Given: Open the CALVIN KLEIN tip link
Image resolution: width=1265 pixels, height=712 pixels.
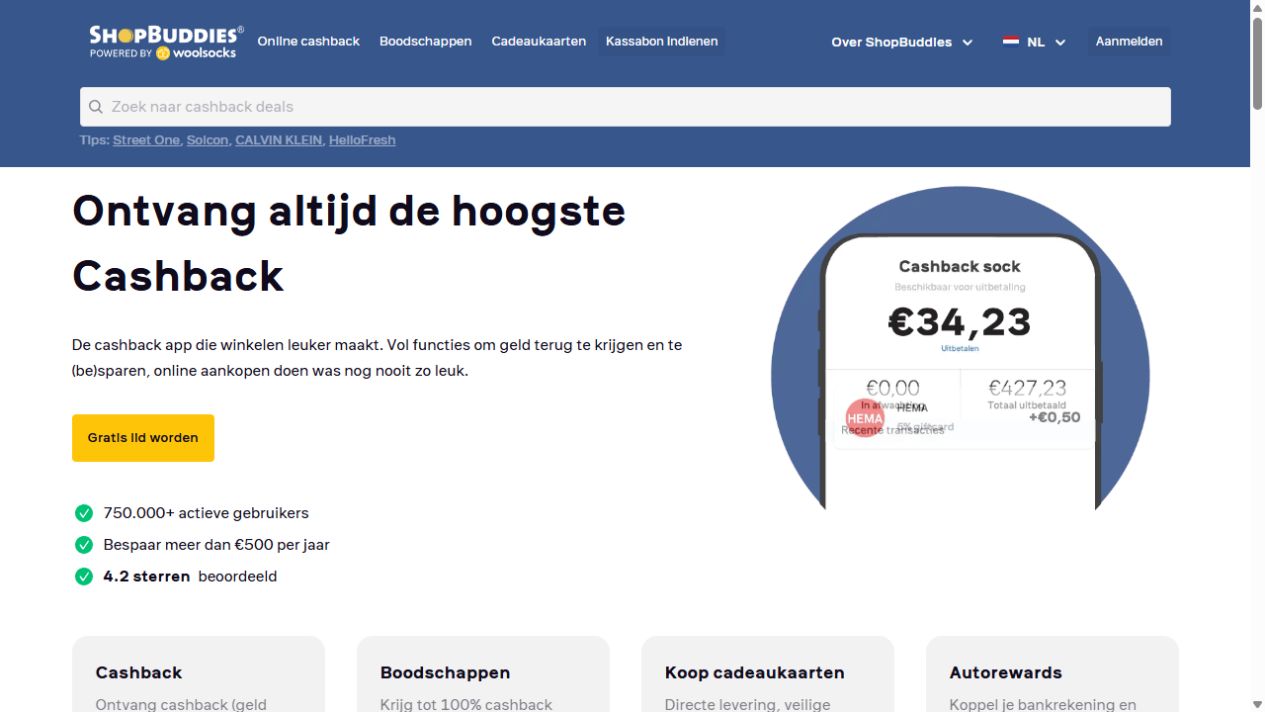Looking at the screenshot, I should pos(279,140).
